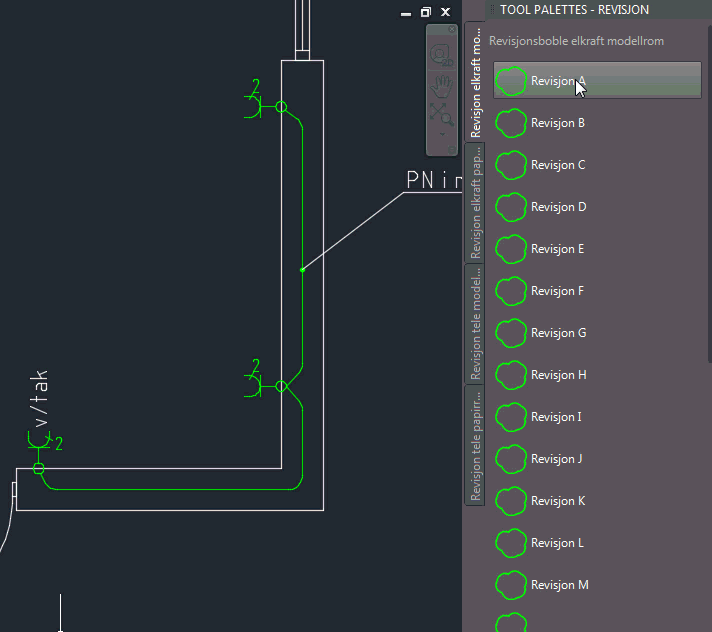Switch to the Revisjon elkraft papir tab
Screen dimensions: 712x632
tap(476, 202)
